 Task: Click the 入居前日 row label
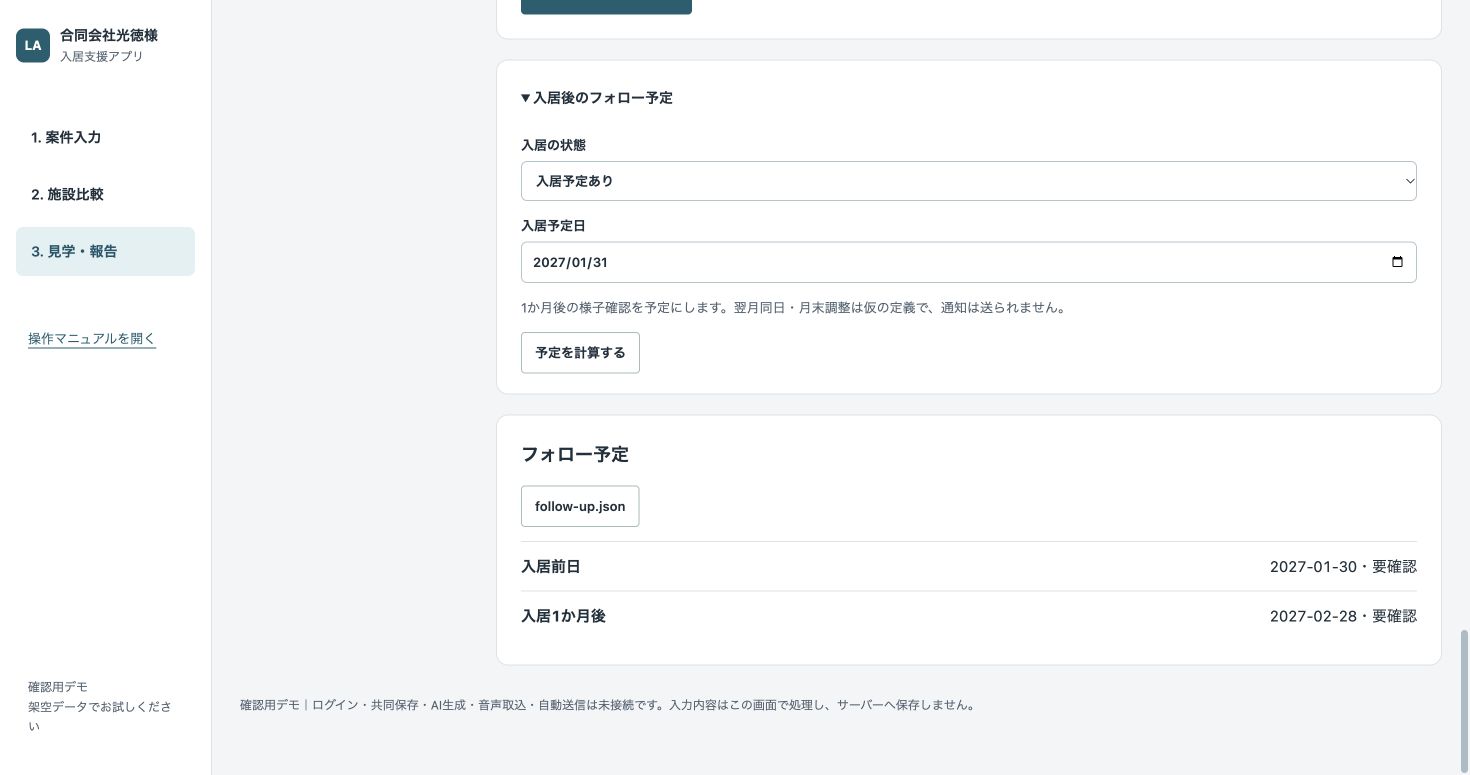[x=551, y=567]
